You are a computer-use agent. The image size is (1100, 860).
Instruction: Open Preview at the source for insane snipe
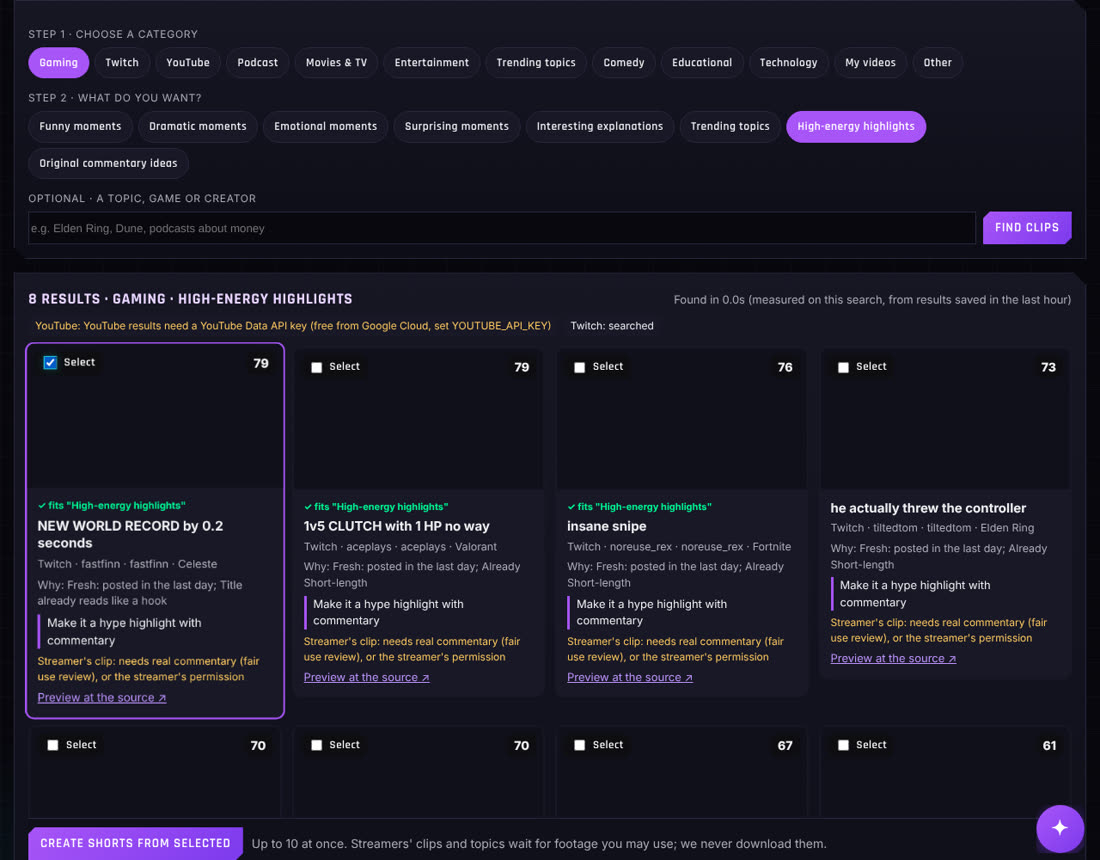[x=629, y=677]
